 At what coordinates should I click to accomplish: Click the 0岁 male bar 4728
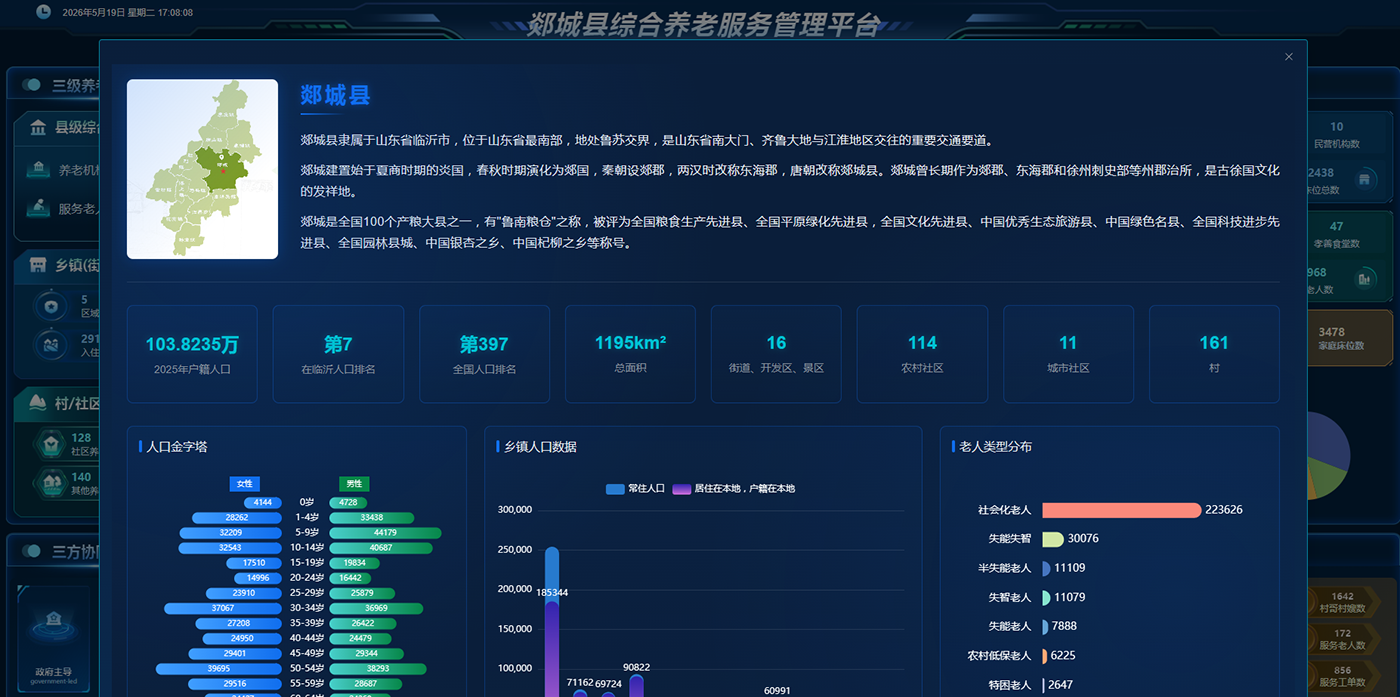(x=347, y=502)
